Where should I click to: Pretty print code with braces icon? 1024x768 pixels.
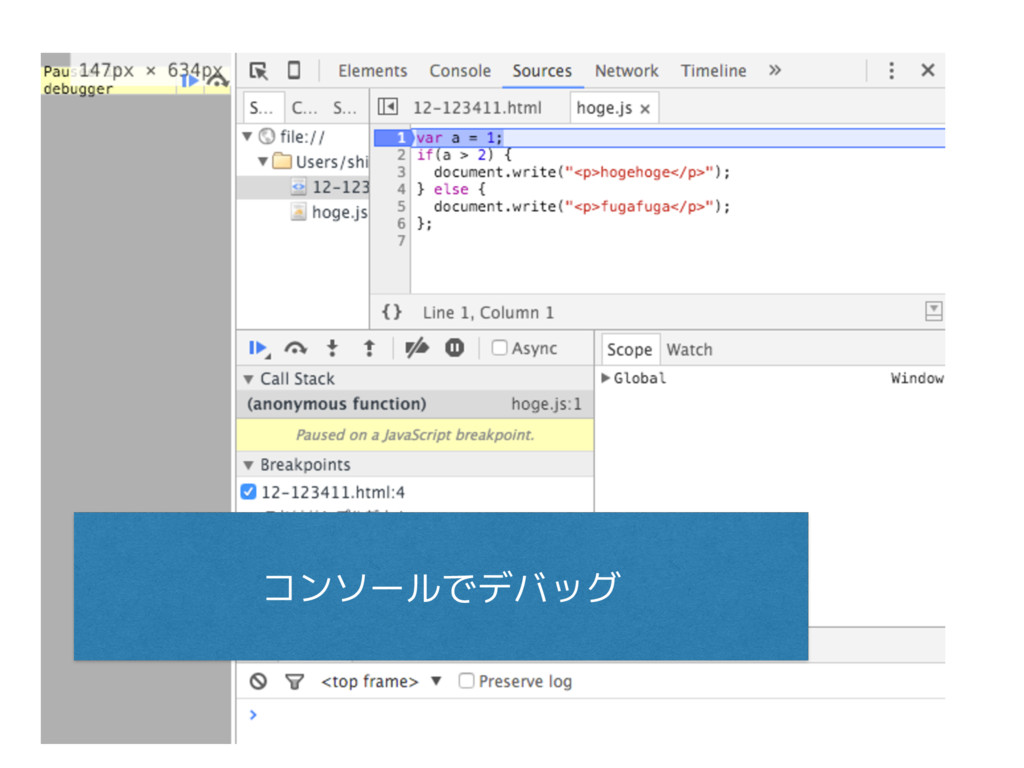(392, 312)
